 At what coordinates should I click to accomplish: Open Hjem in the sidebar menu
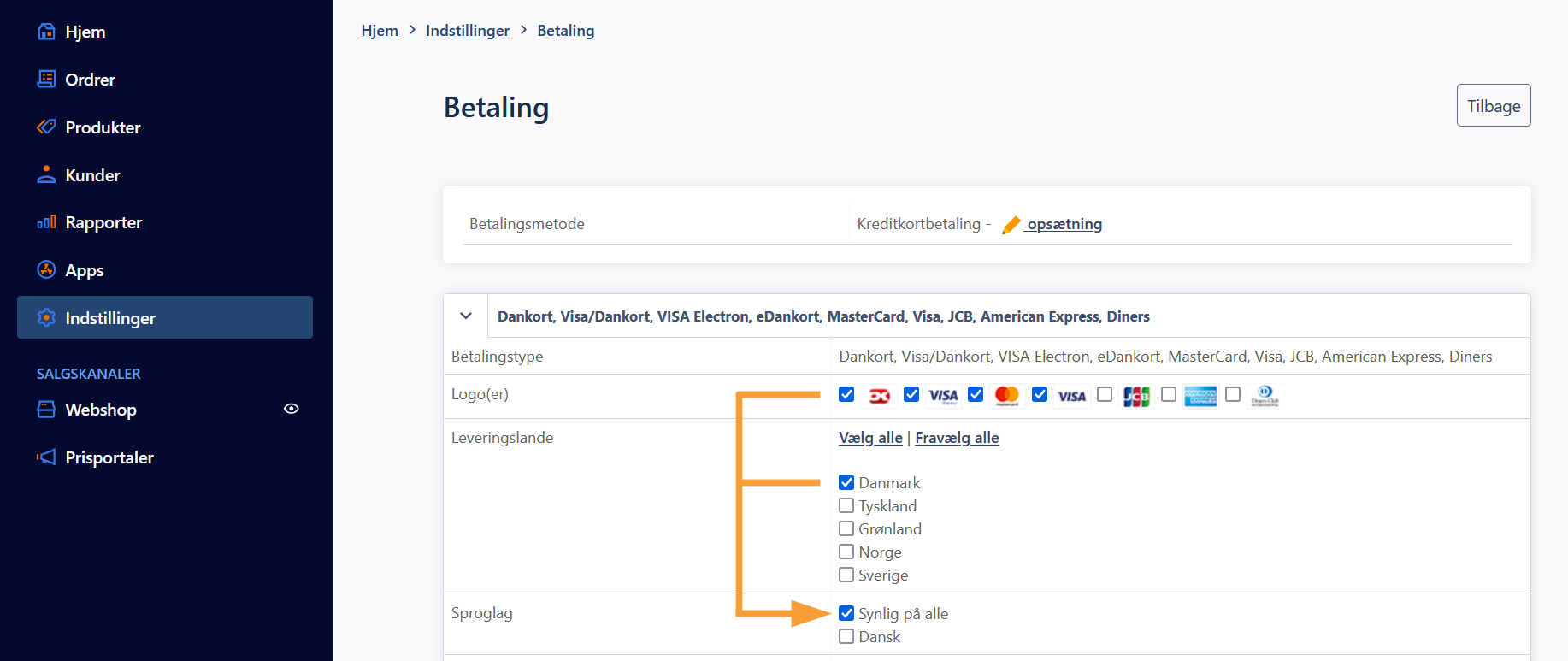tap(165, 32)
